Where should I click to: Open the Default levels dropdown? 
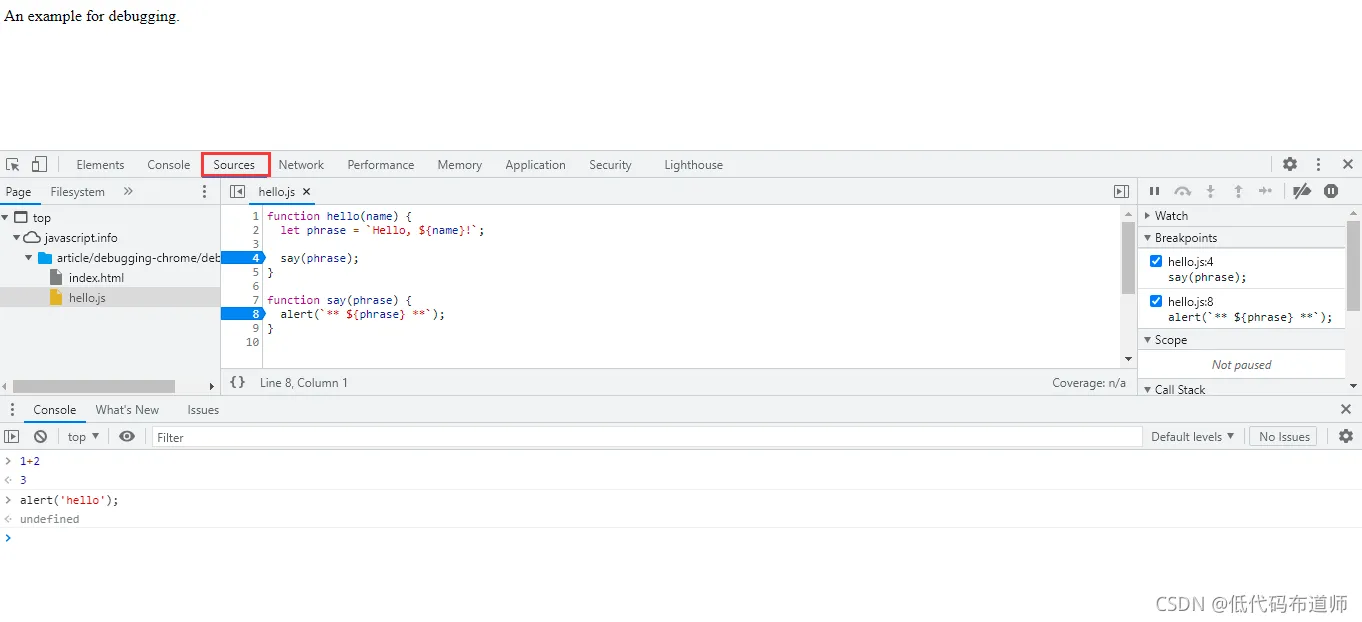coord(1192,436)
